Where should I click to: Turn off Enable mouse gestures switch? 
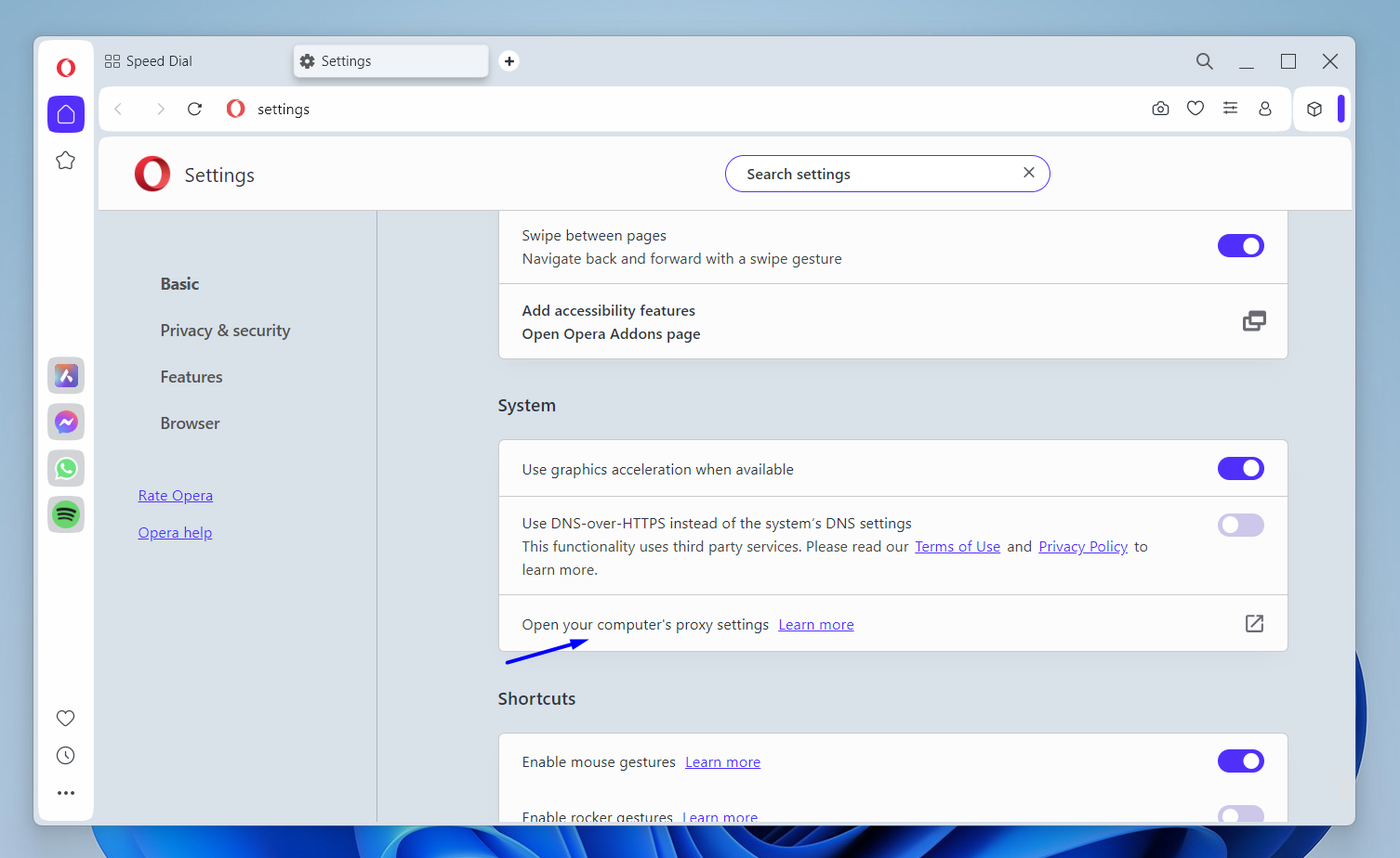(x=1241, y=761)
